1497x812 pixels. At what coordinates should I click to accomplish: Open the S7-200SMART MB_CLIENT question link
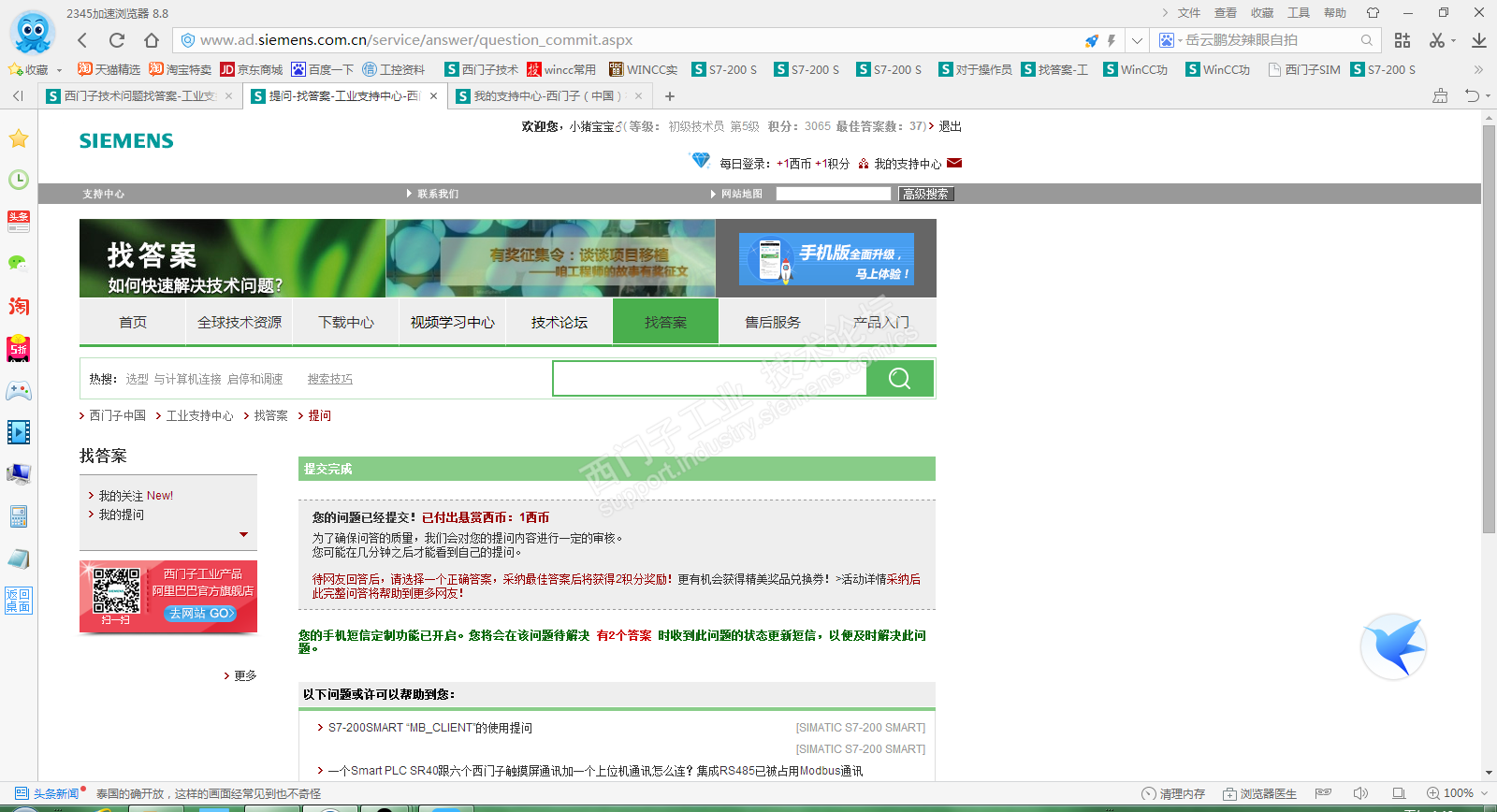pyautogui.click(x=429, y=728)
